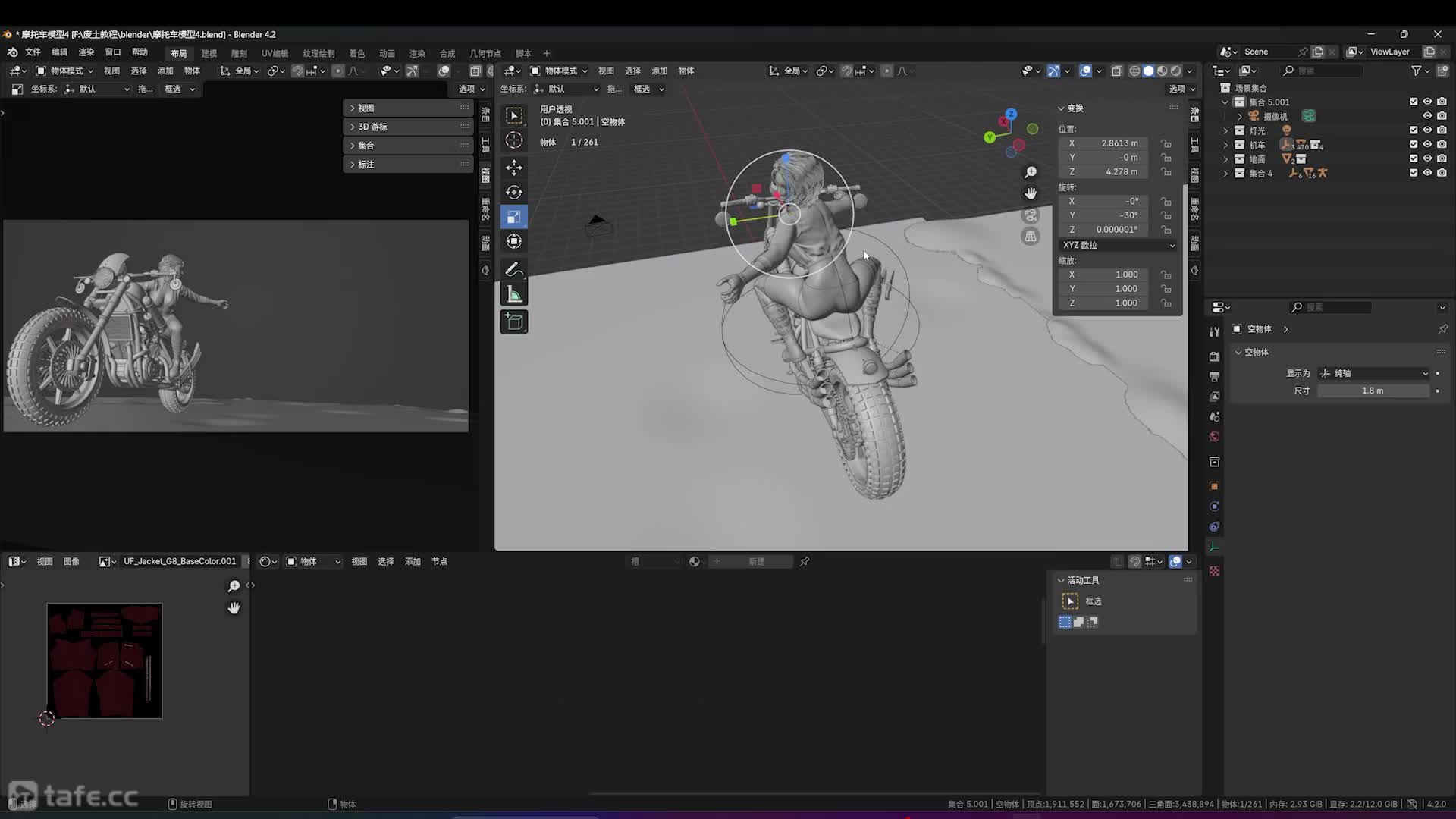Switch perspective/orthographic grid icon
Viewport: 1456px width, 819px height.
coord(1031,237)
